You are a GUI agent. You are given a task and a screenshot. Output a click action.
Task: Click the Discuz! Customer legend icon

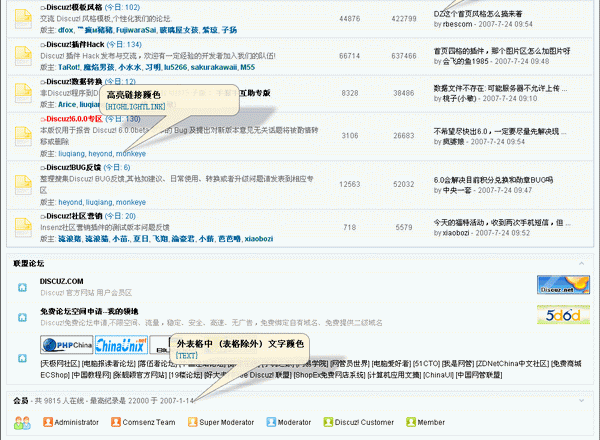pos(328,422)
